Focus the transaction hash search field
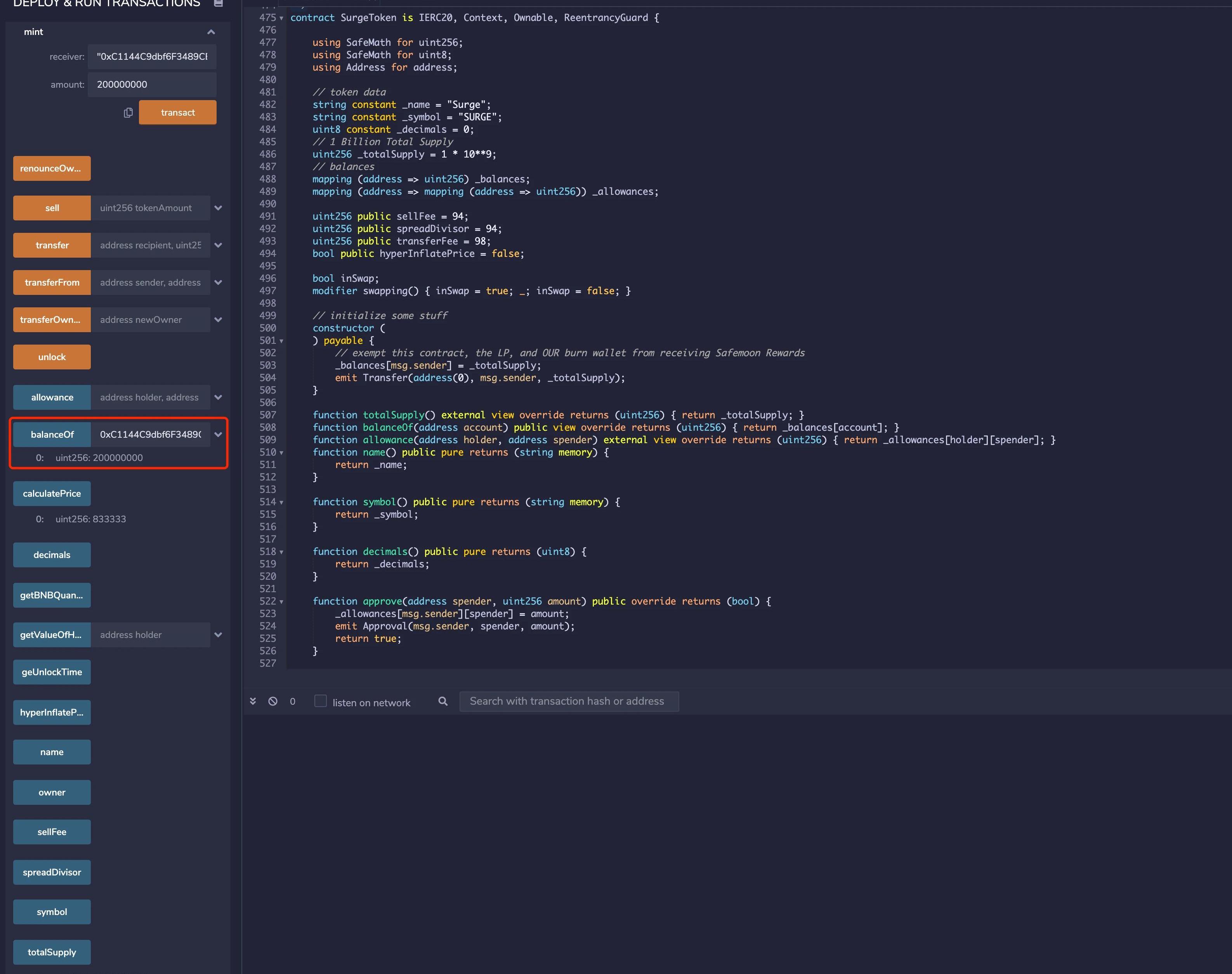The width and height of the screenshot is (1232, 974). 569,702
